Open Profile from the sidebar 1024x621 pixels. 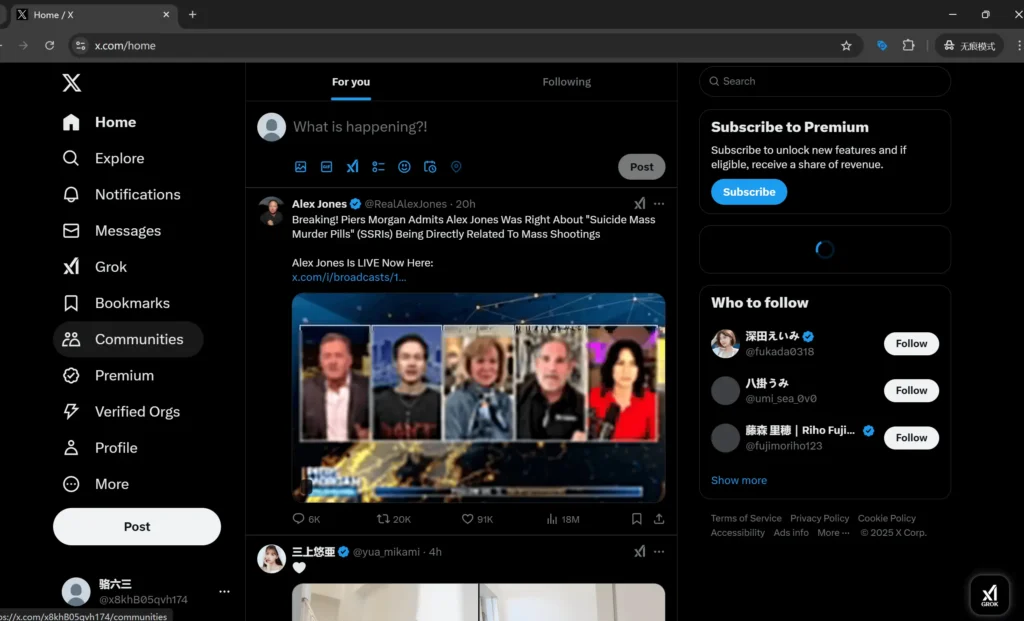point(100,448)
